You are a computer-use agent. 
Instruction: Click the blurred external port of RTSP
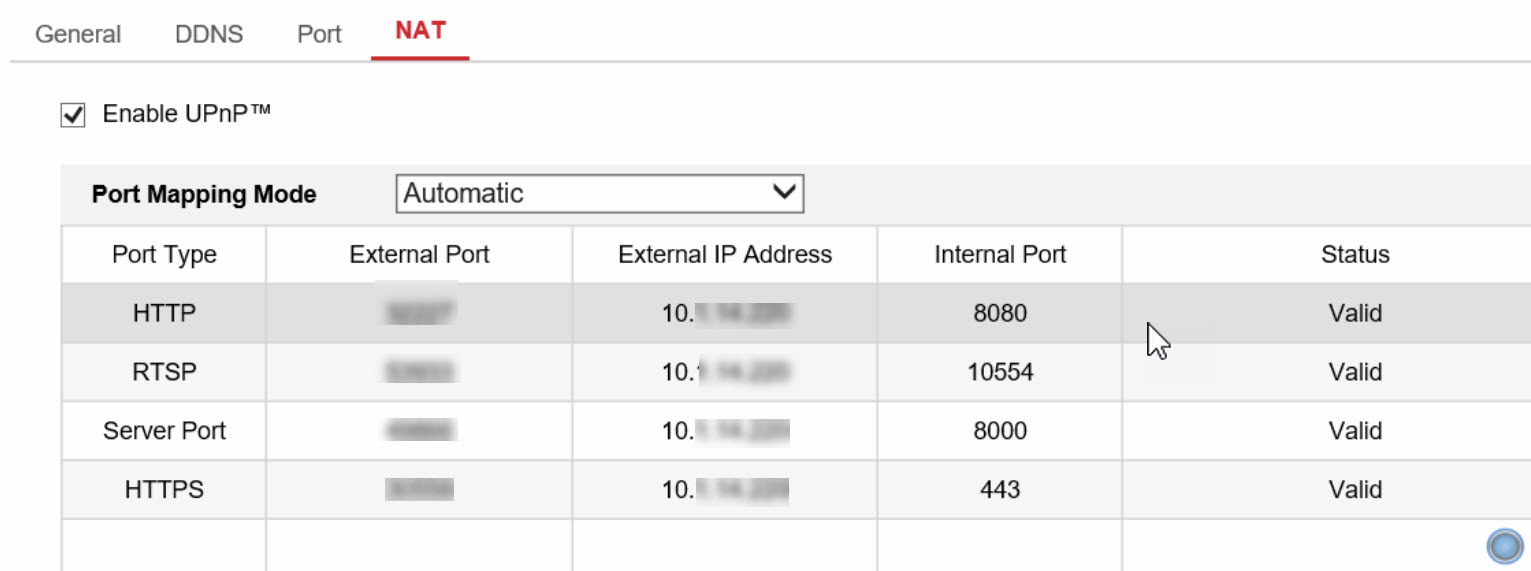coord(419,372)
